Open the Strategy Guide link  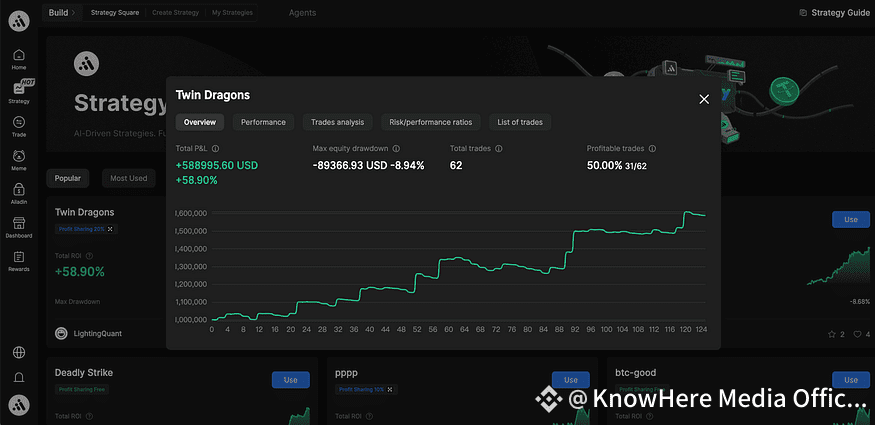pyautogui.click(x=833, y=13)
